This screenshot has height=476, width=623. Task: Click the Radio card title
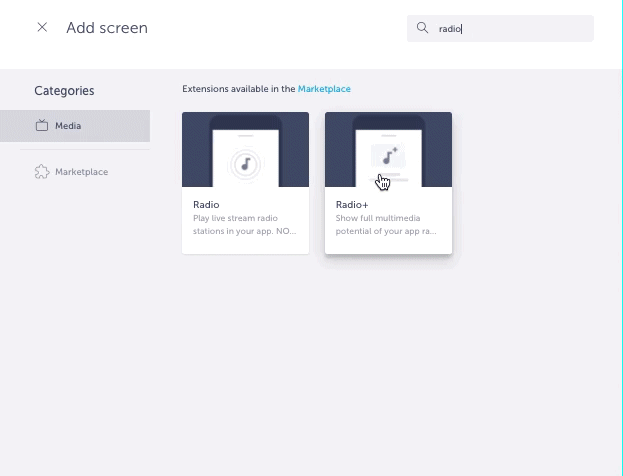coord(206,205)
